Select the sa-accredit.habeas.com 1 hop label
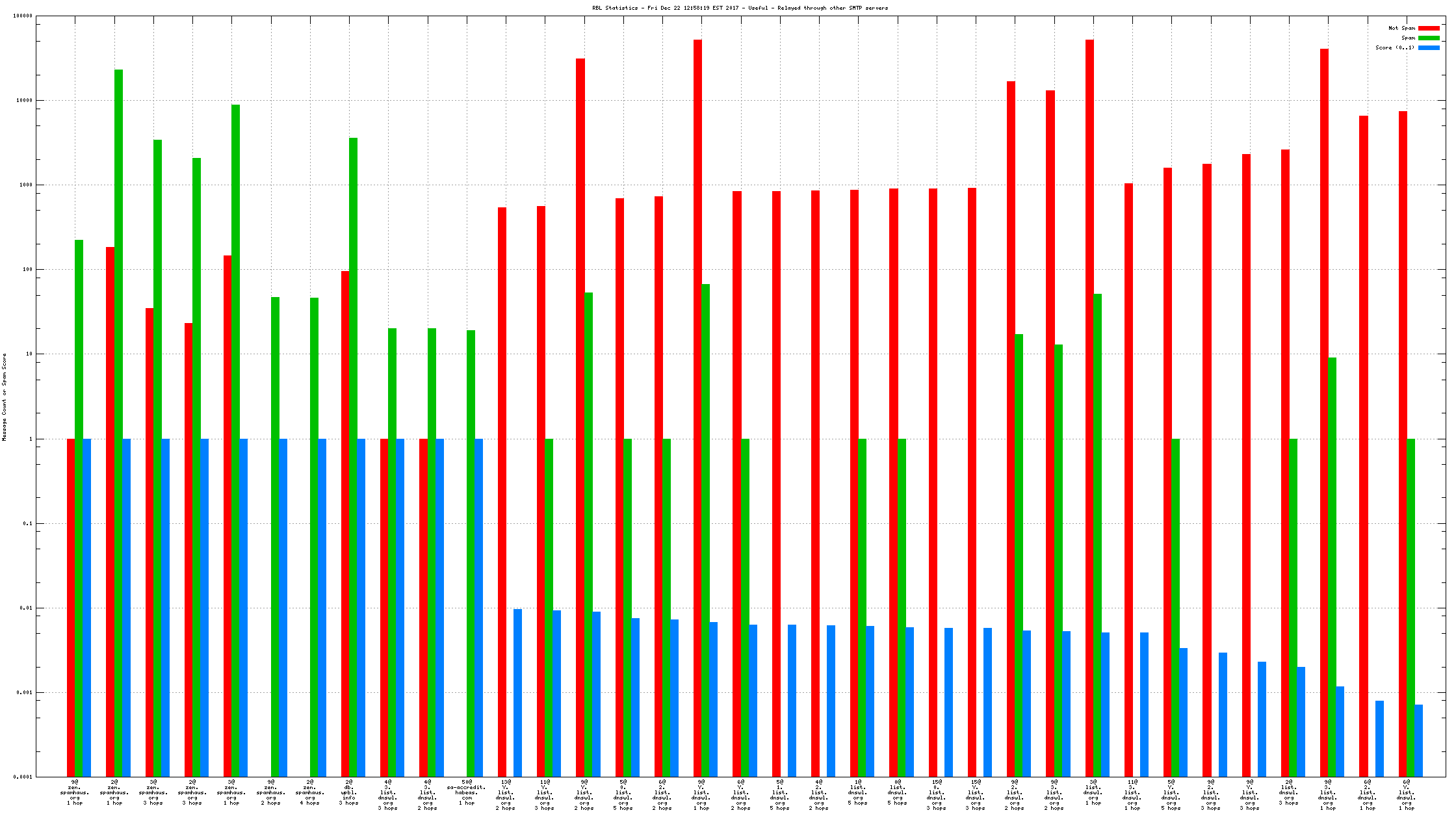Viewport: 1456px width, 819px height. [467, 792]
